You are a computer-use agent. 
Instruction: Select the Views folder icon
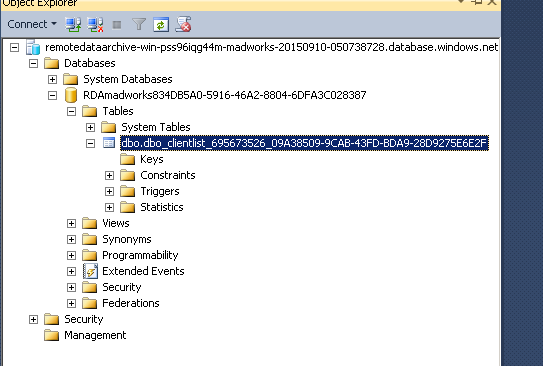(90, 224)
